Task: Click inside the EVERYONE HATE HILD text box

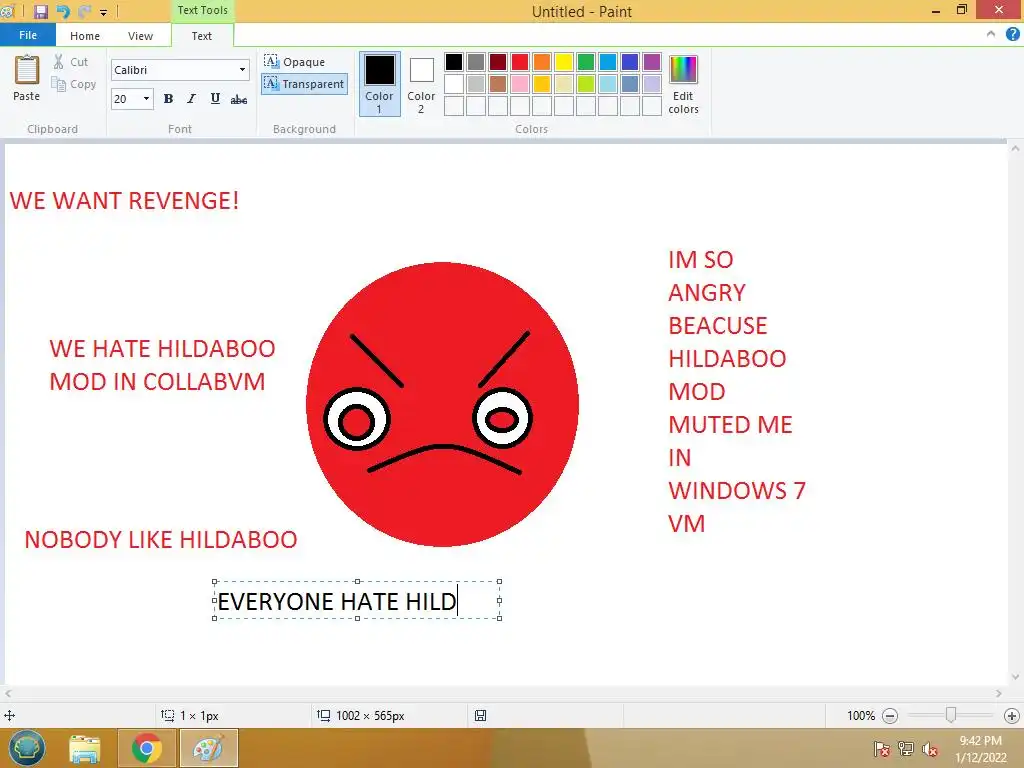Action: pyautogui.click(x=357, y=600)
